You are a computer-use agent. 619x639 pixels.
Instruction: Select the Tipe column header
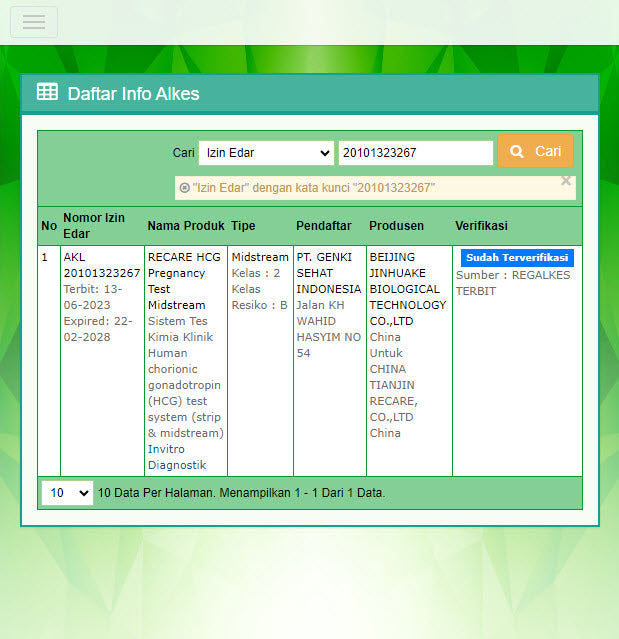[x=243, y=226]
